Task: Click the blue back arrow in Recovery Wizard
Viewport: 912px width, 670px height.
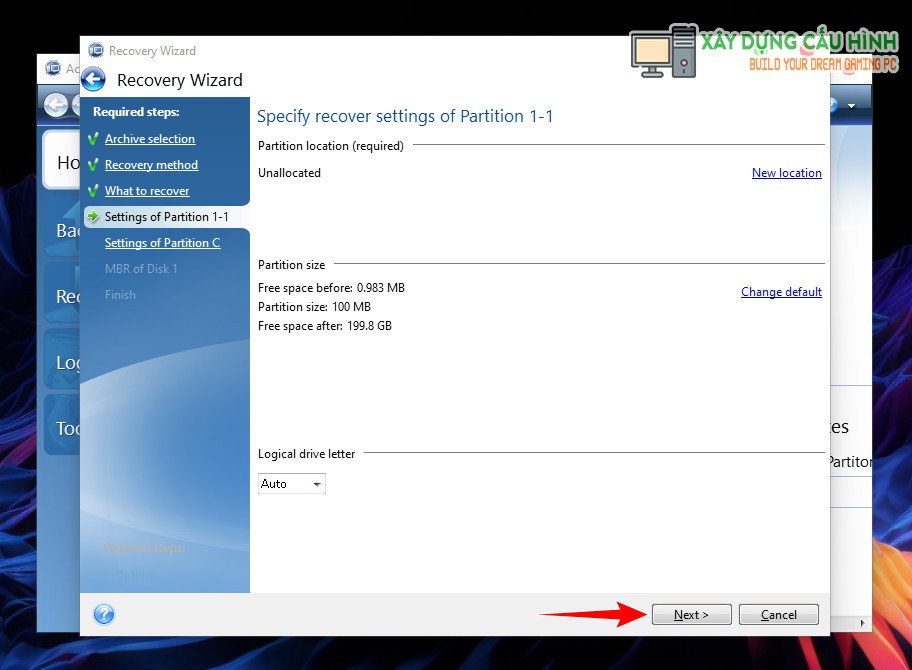Action: (x=94, y=80)
